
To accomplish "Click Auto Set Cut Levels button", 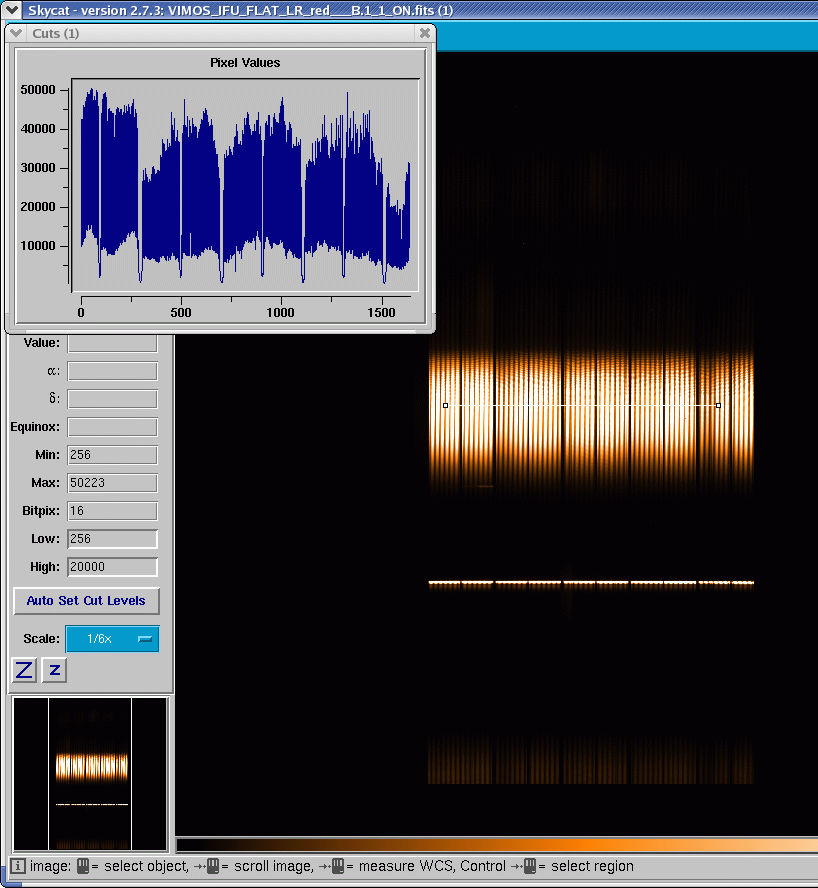I will pos(86,601).
